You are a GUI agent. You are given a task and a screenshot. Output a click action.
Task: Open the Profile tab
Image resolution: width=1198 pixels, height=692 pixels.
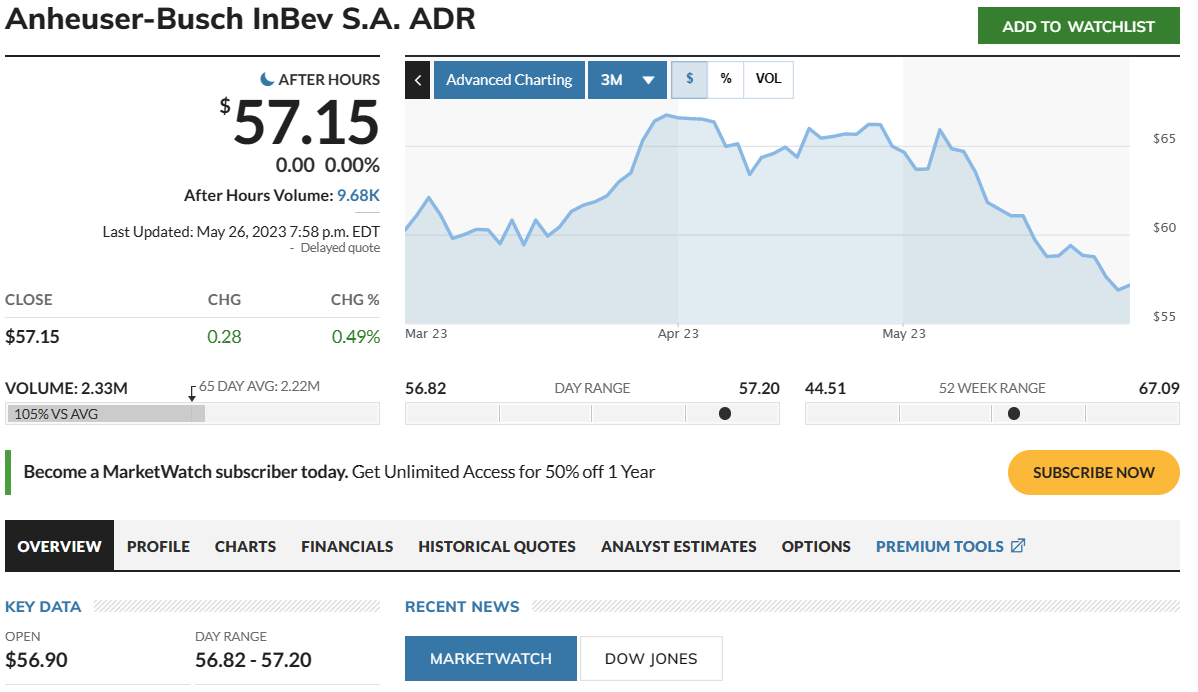[158, 546]
